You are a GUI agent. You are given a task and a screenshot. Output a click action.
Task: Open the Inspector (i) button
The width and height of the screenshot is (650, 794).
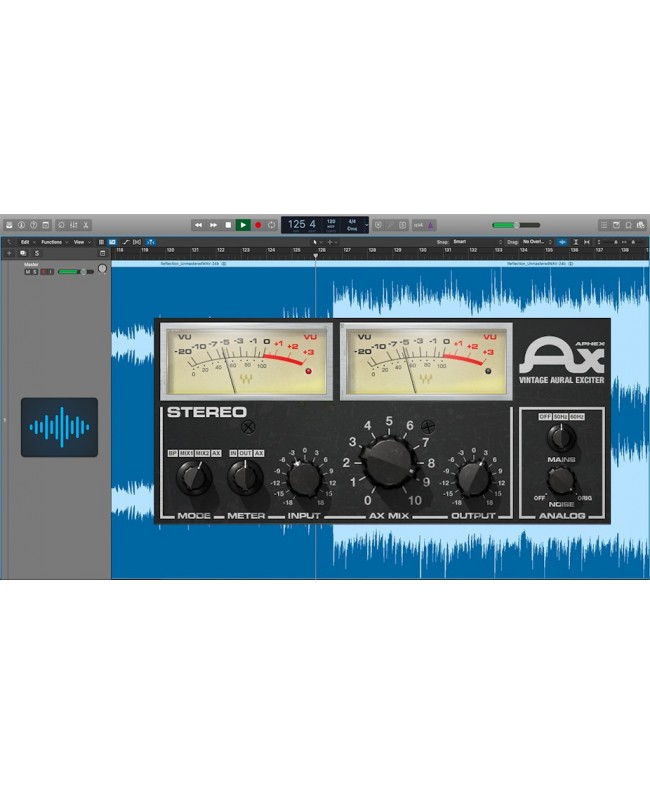[x=21, y=225]
